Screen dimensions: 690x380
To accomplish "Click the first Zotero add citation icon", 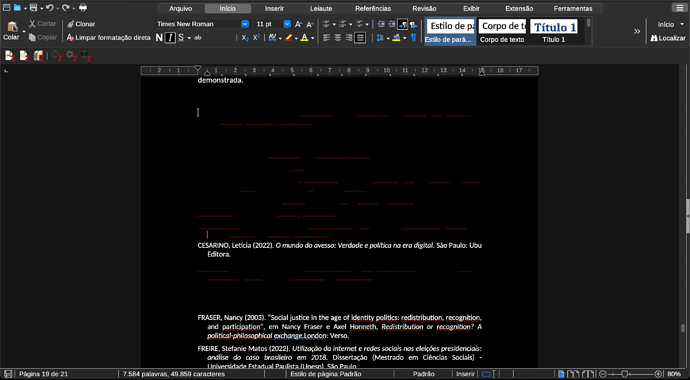I will [10, 56].
